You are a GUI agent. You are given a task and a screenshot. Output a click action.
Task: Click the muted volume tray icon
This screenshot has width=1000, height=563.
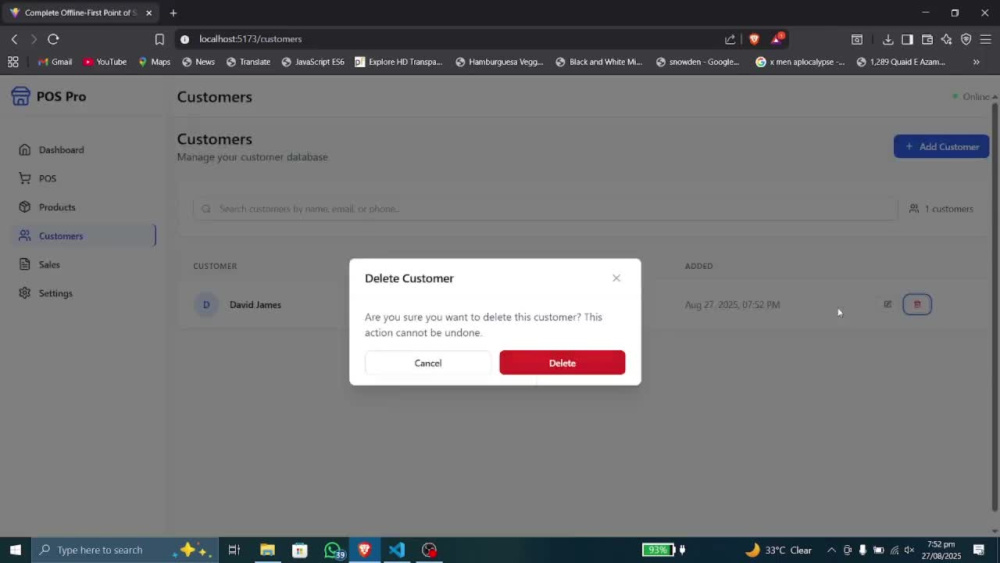pyautogui.click(x=909, y=550)
